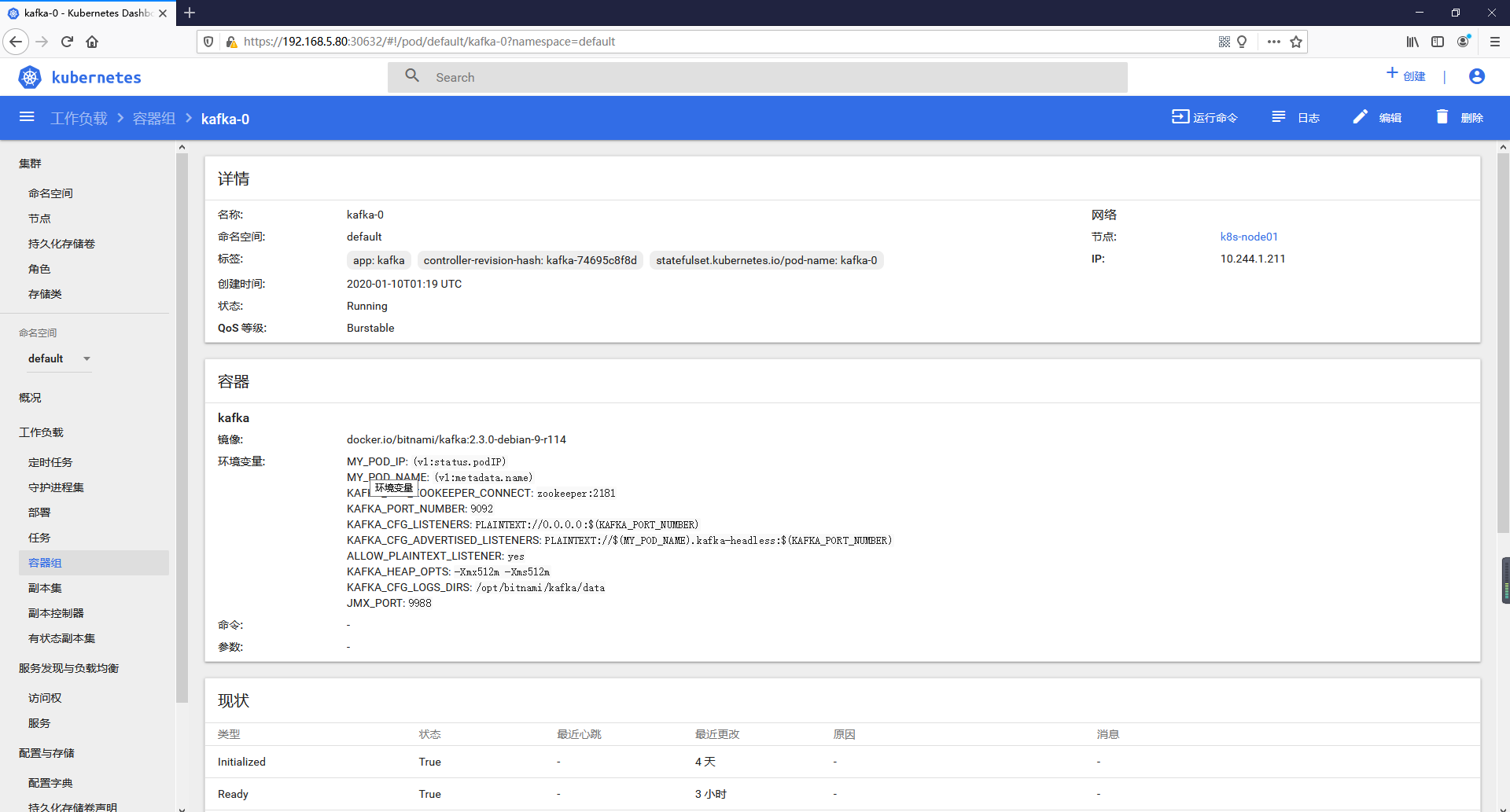Click the lightbulb icon in address bar
Viewport: 1510px width, 812px height.
(x=1242, y=42)
